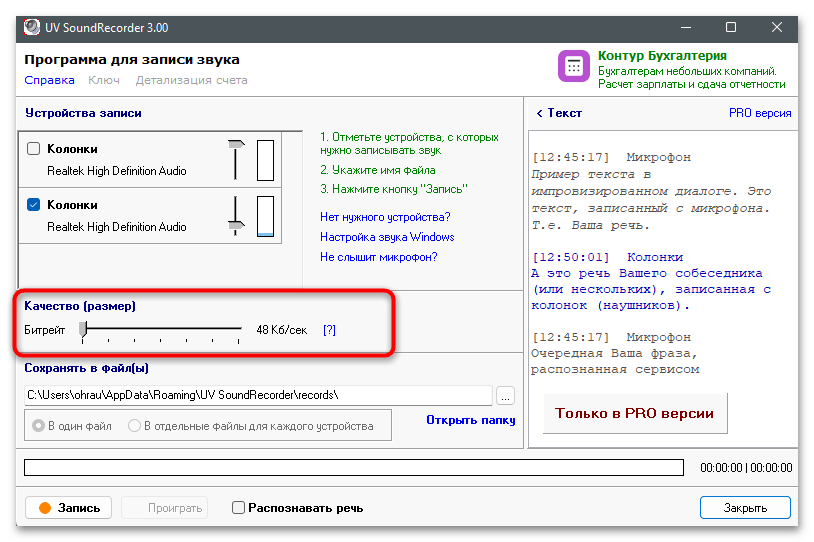814x542 pixels.
Task: Uncheck the second Колонки device checkbox
Action: 34,205
